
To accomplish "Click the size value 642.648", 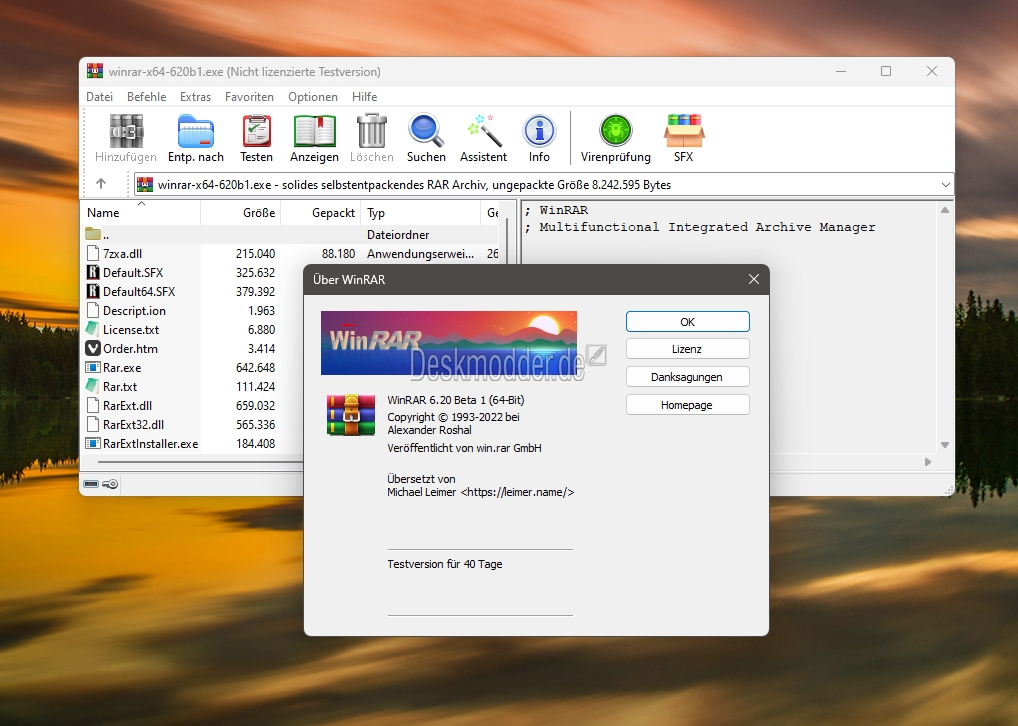I will [255, 368].
